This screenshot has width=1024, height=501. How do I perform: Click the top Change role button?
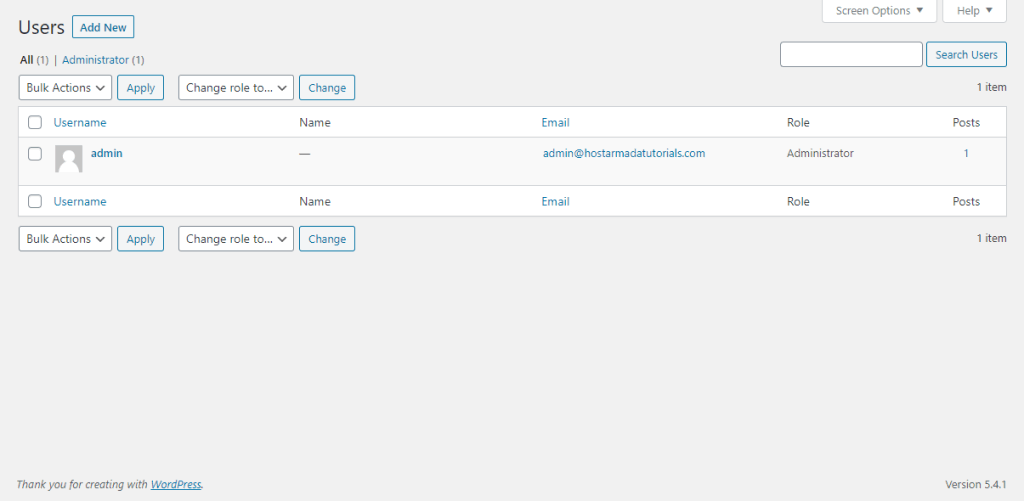pos(327,88)
